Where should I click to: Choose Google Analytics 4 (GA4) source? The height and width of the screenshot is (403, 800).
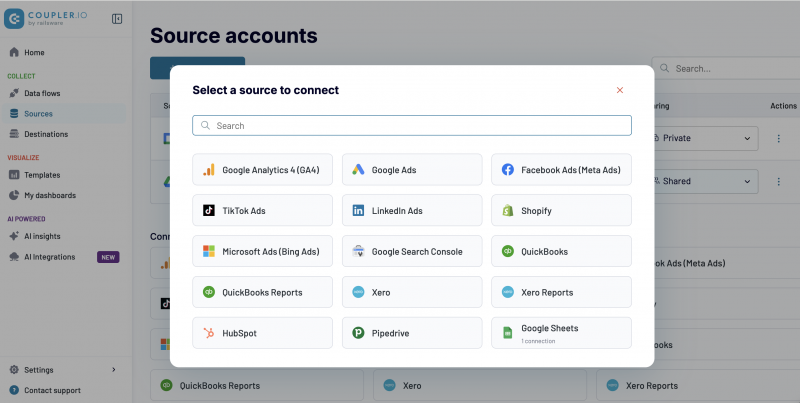point(262,169)
